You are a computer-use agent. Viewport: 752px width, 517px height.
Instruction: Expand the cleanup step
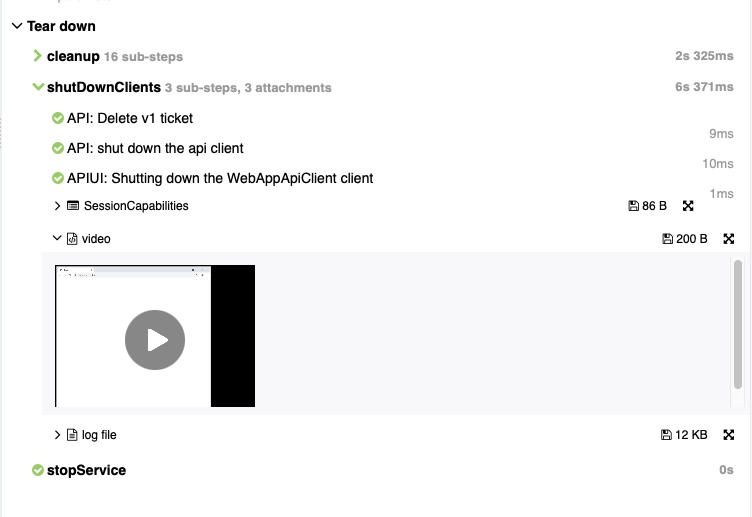point(37,56)
